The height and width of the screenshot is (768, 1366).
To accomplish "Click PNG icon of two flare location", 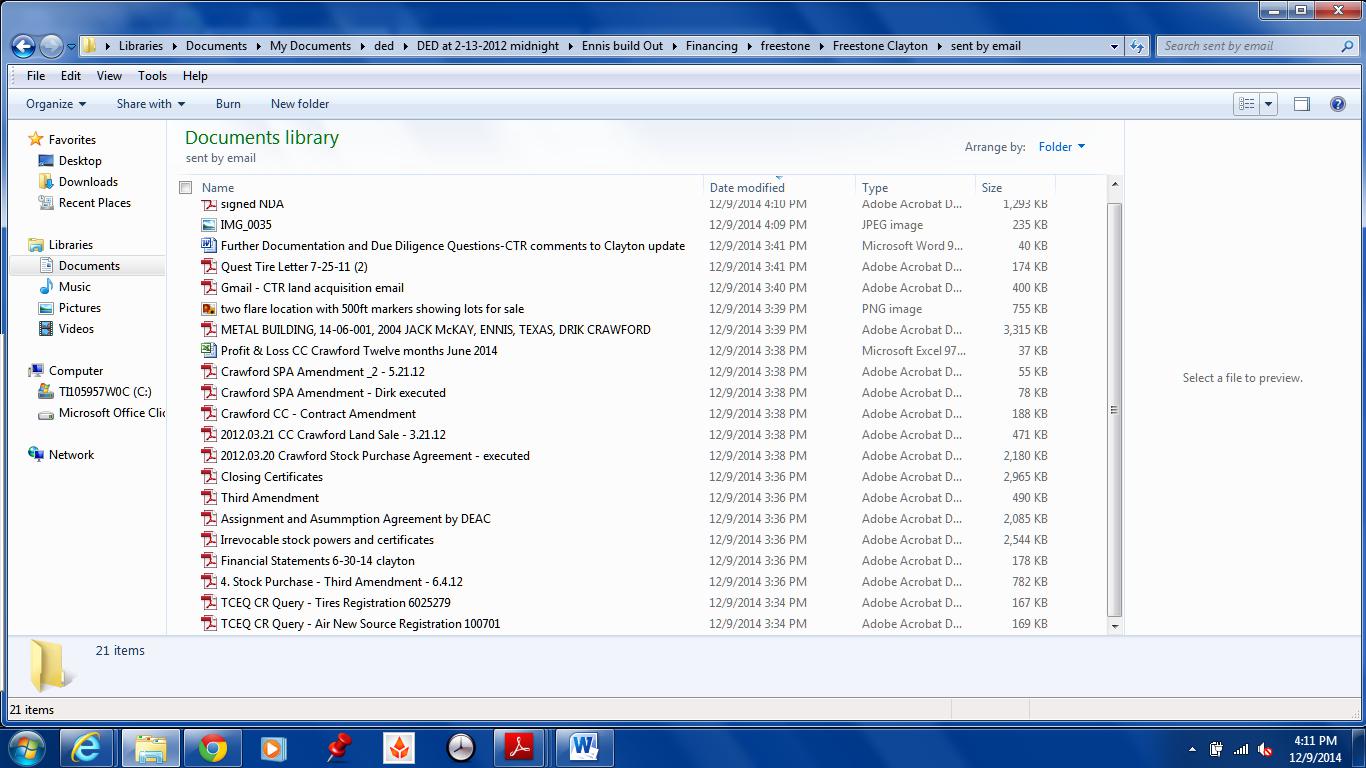I will pos(209,309).
